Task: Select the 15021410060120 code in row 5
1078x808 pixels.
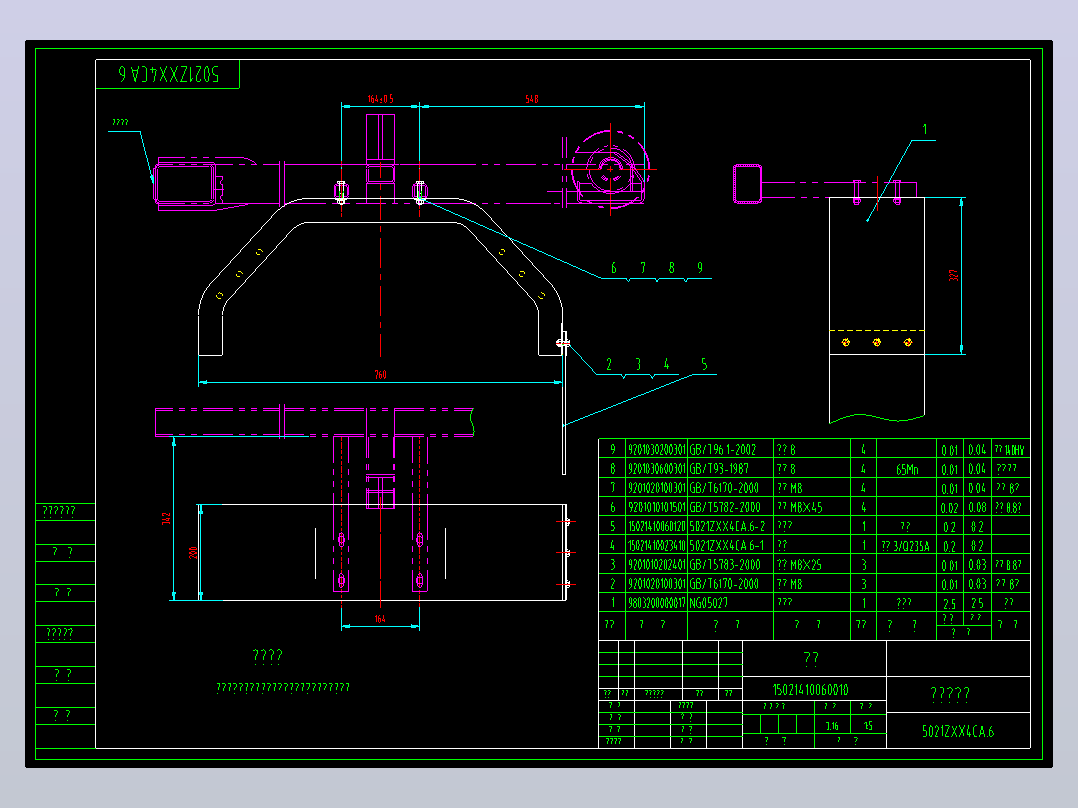Action: pyautogui.click(x=657, y=527)
